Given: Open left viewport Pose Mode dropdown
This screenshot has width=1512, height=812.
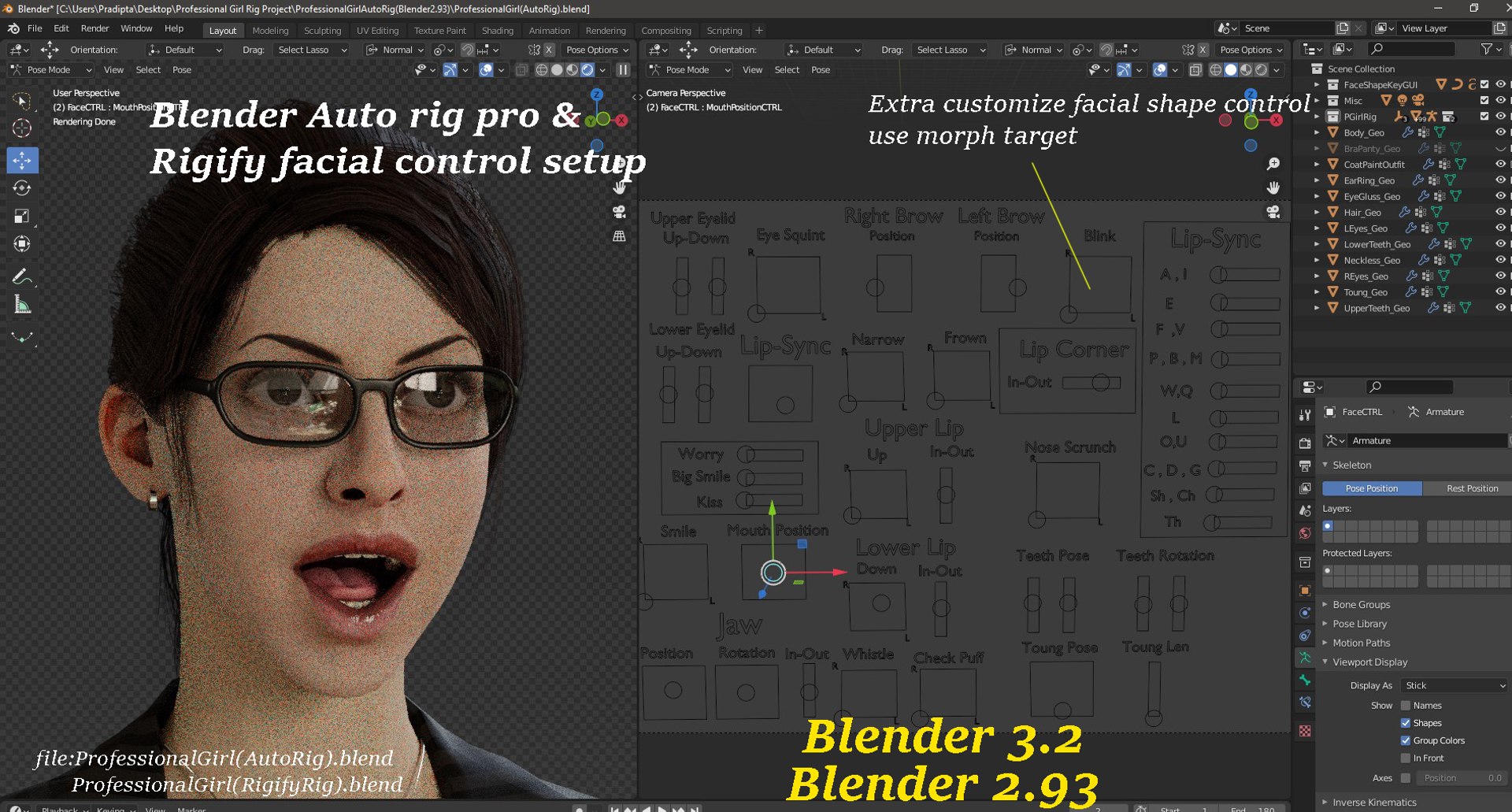Looking at the screenshot, I should (51, 70).
